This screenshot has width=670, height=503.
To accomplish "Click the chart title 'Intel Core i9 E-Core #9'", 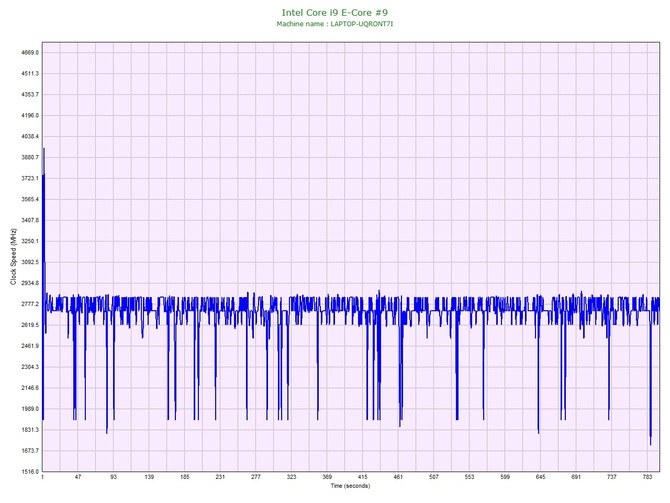I will (335, 12).
